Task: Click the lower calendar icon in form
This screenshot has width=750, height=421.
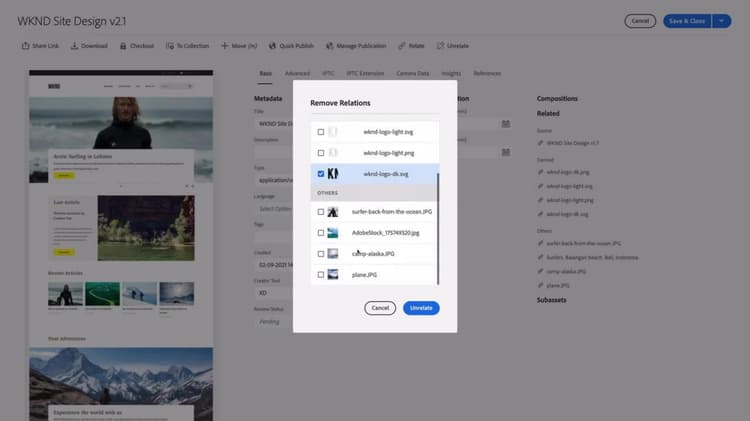Action: [x=506, y=152]
